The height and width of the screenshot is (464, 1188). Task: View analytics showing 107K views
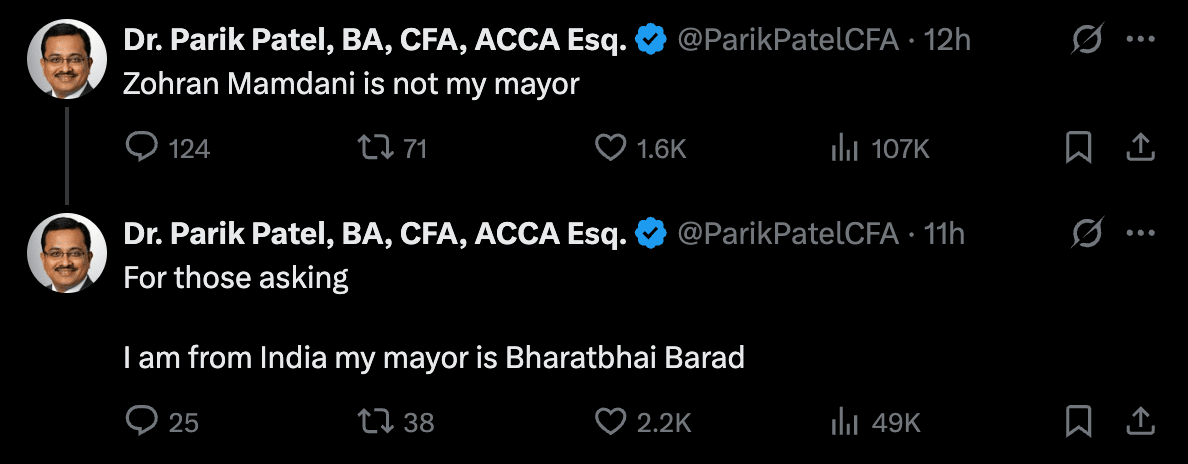846,149
